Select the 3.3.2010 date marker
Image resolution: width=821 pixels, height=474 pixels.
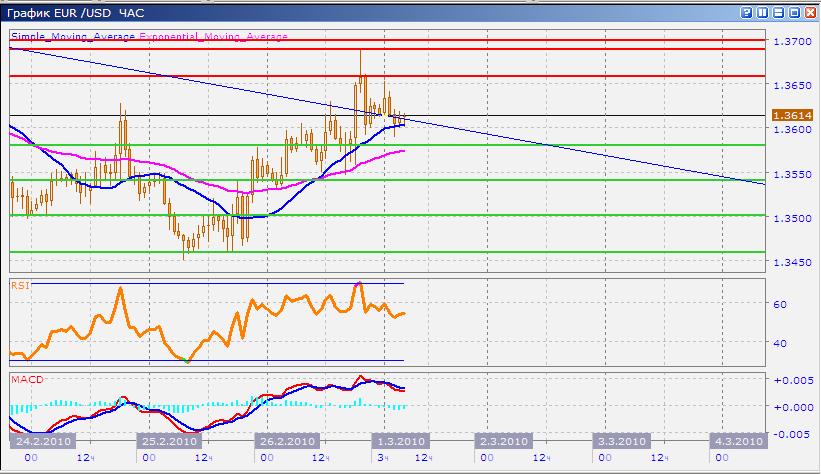pyautogui.click(x=622, y=441)
